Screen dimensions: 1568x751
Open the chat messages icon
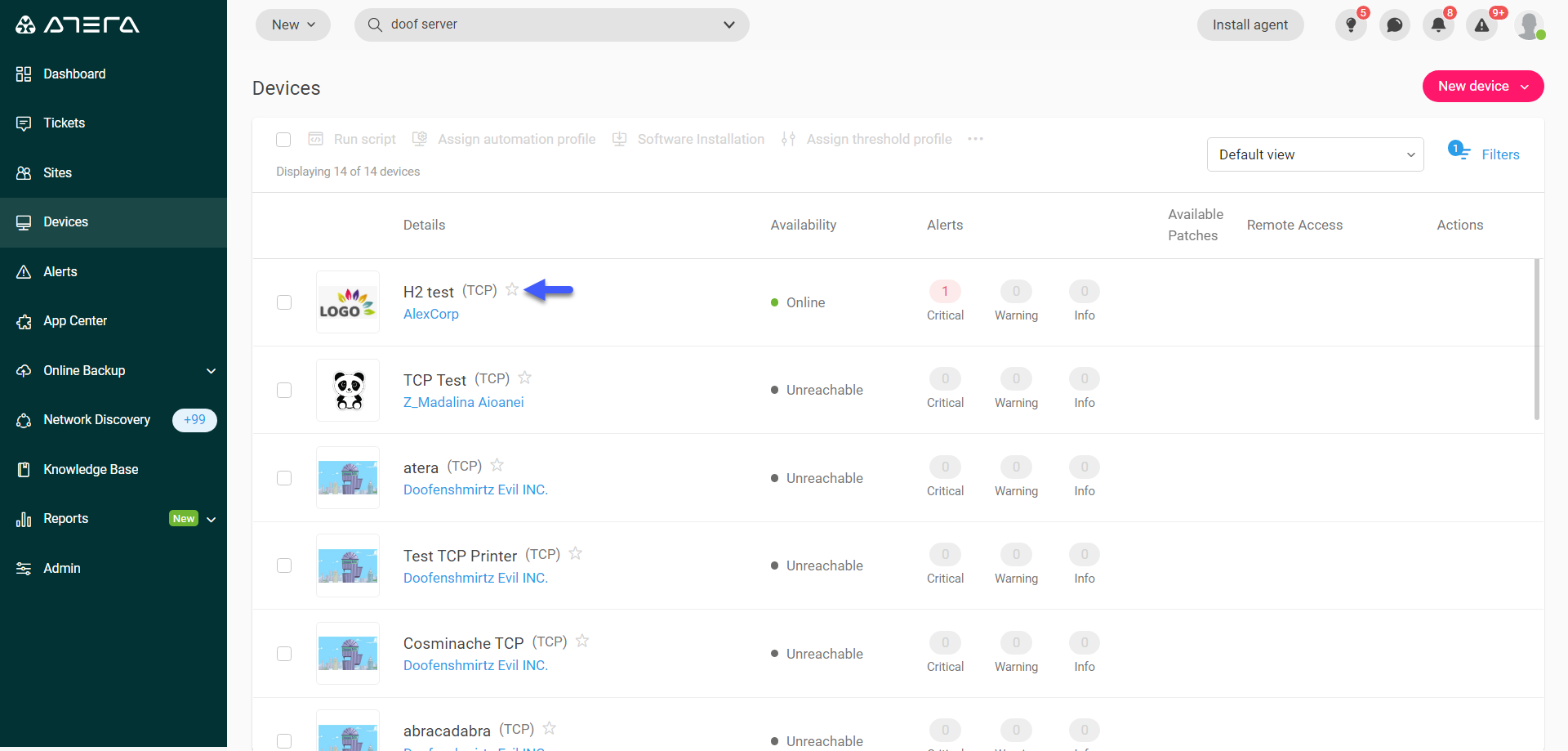pyautogui.click(x=1395, y=25)
